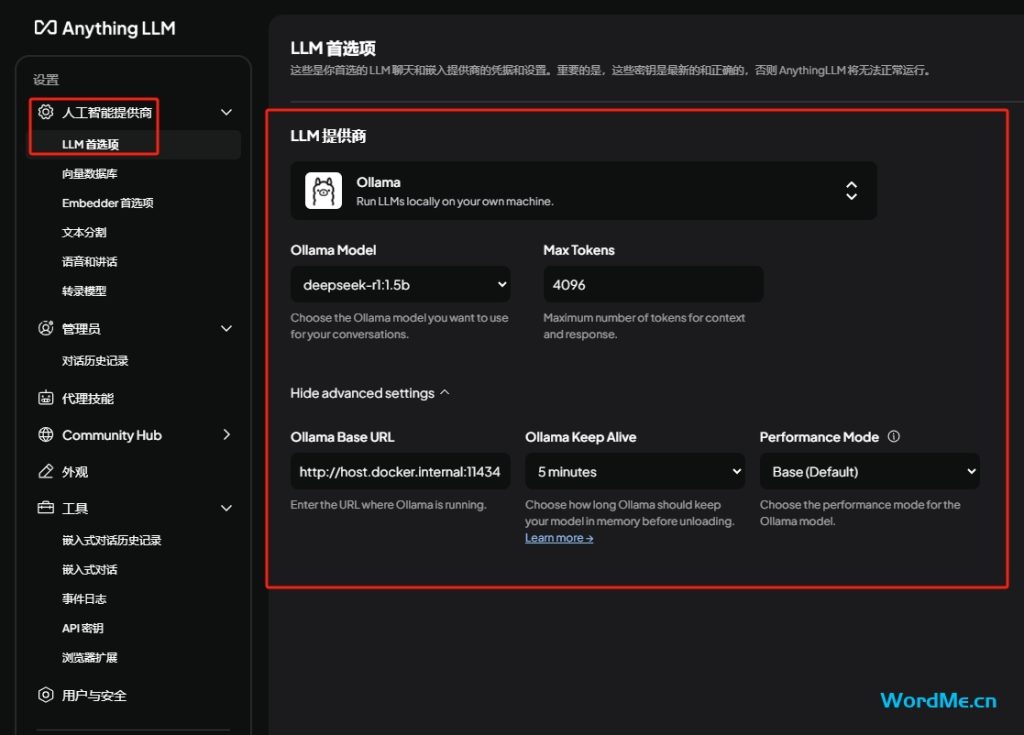Click the 人工智能提供商 section label
The image size is (1024, 735).
click(x=107, y=112)
